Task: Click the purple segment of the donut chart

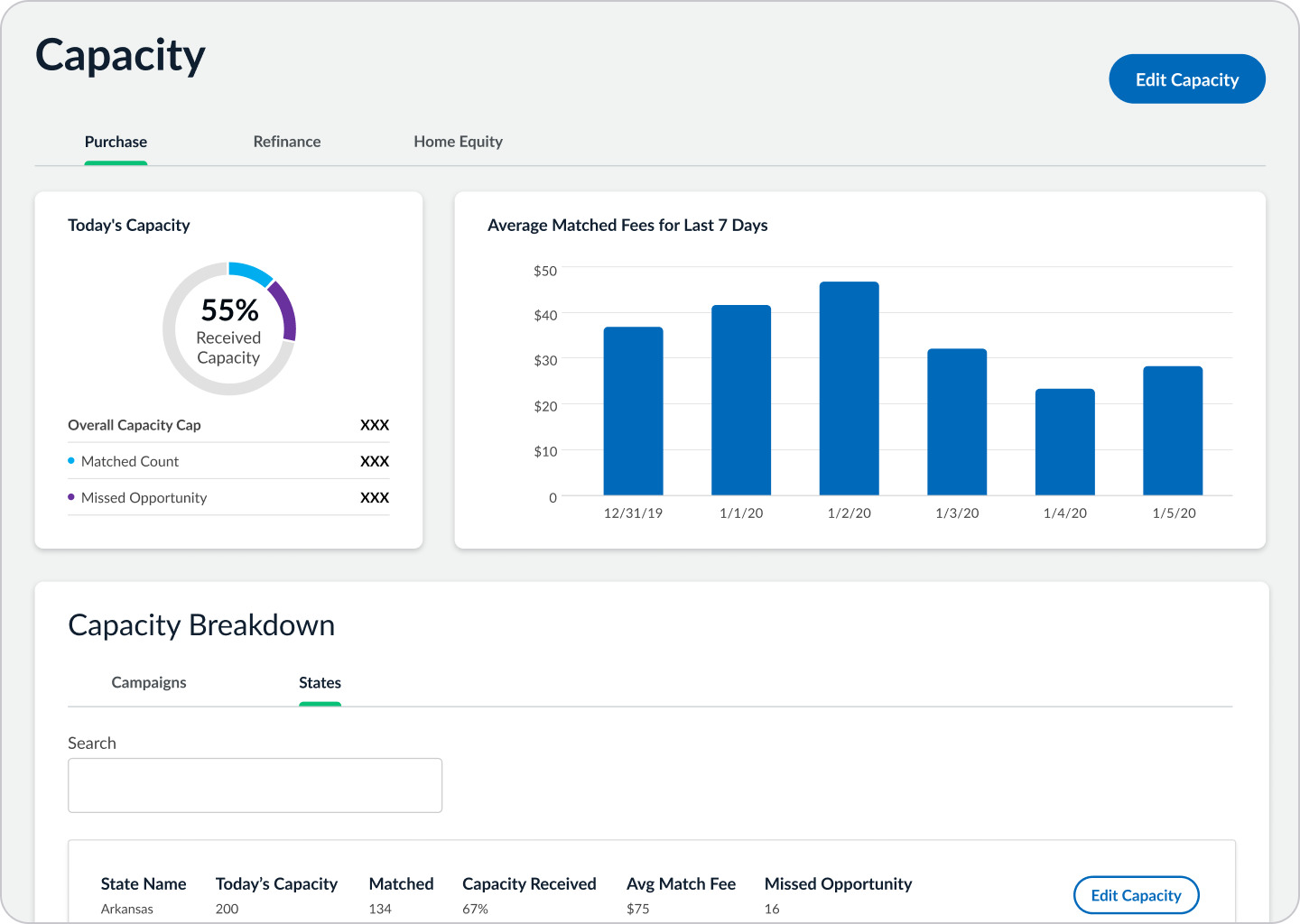Action: tap(286, 308)
